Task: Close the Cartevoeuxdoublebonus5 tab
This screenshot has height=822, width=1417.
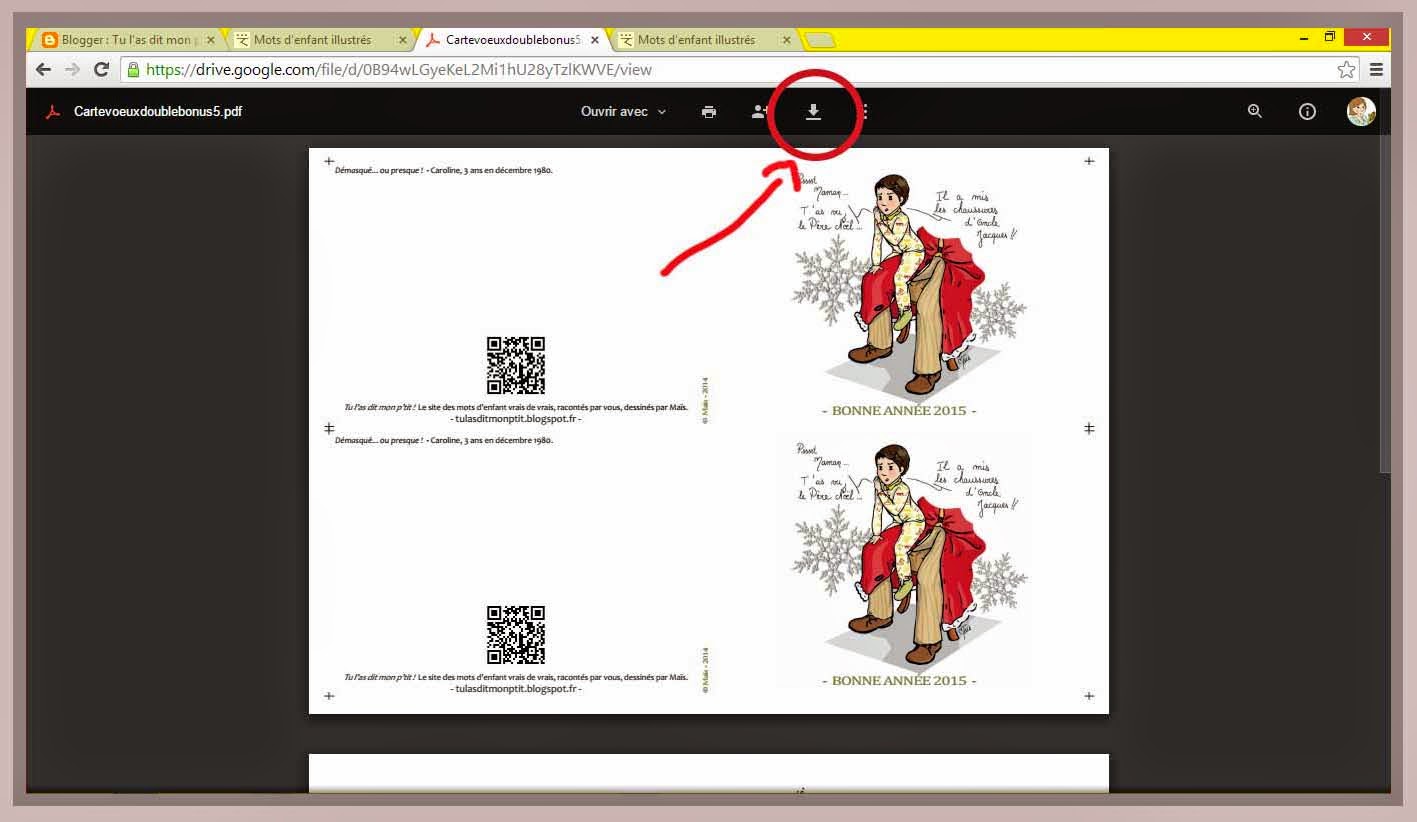Action: pos(595,40)
